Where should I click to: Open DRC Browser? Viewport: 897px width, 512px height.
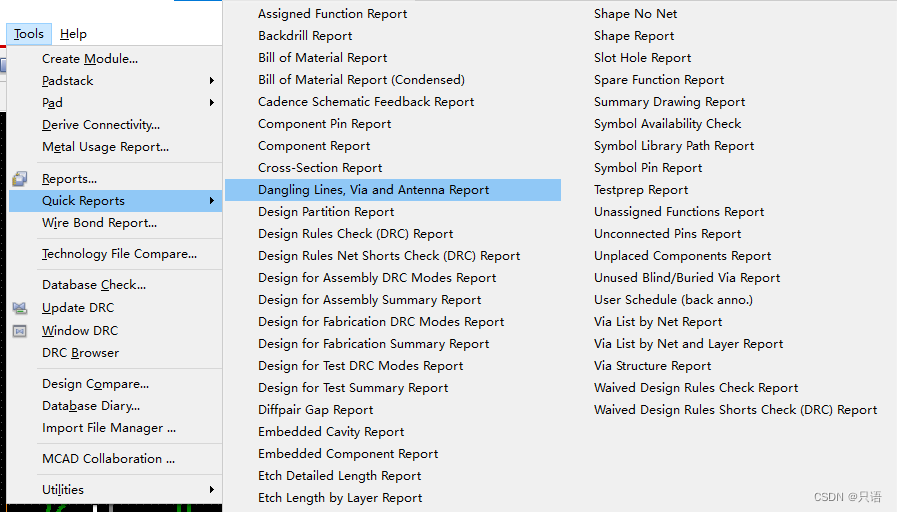point(80,353)
